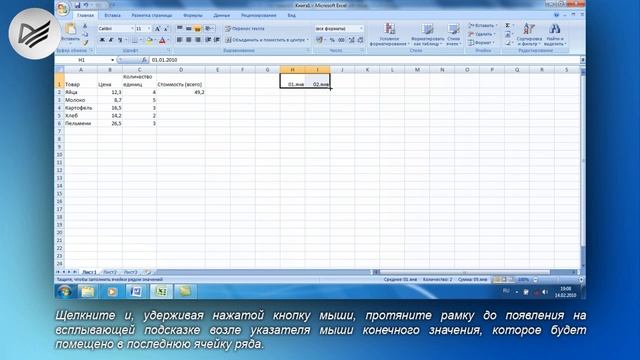Click the AutoSum sigma icon

point(508,26)
